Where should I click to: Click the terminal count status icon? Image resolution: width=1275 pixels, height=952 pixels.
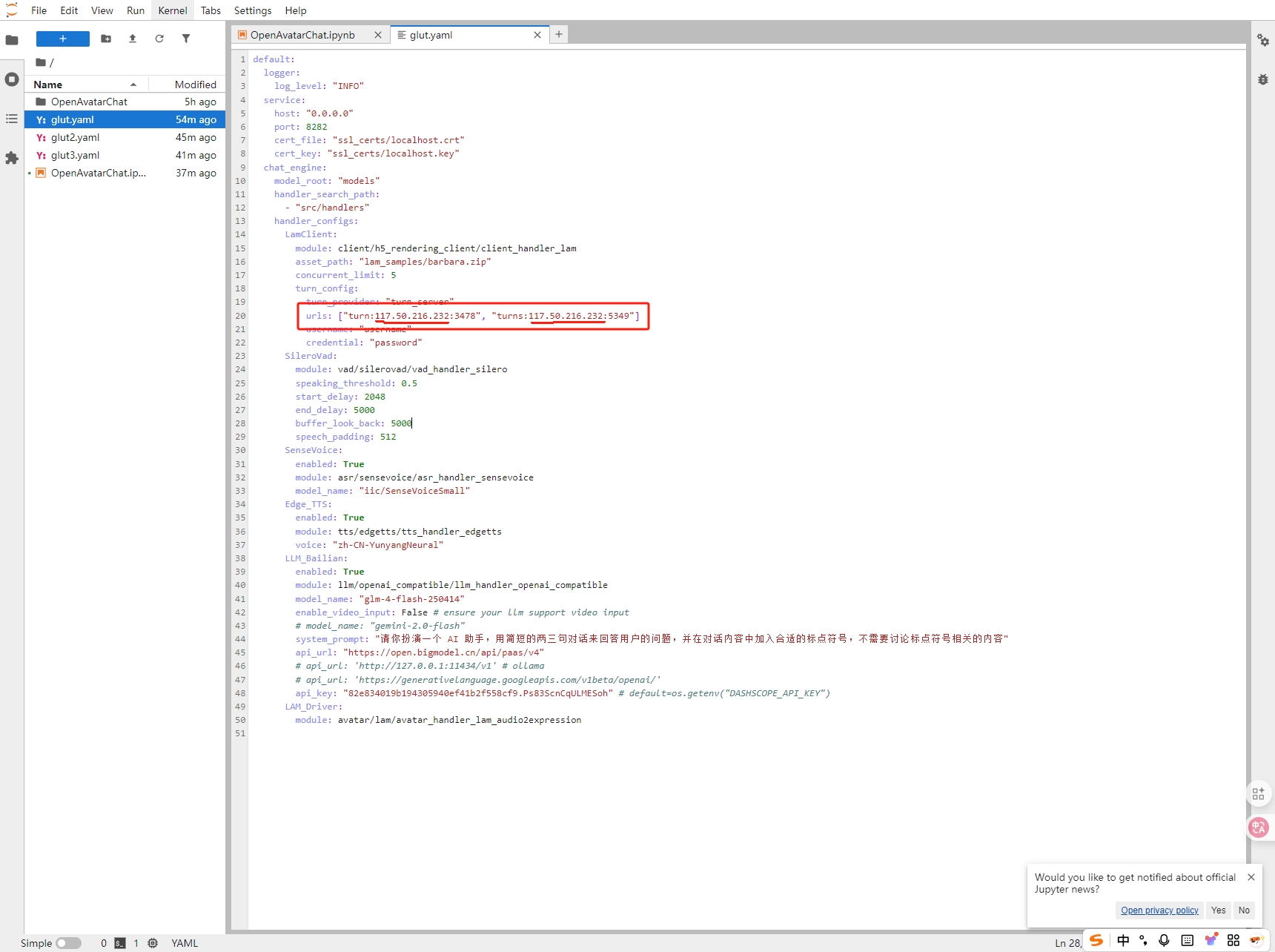[120, 943]
